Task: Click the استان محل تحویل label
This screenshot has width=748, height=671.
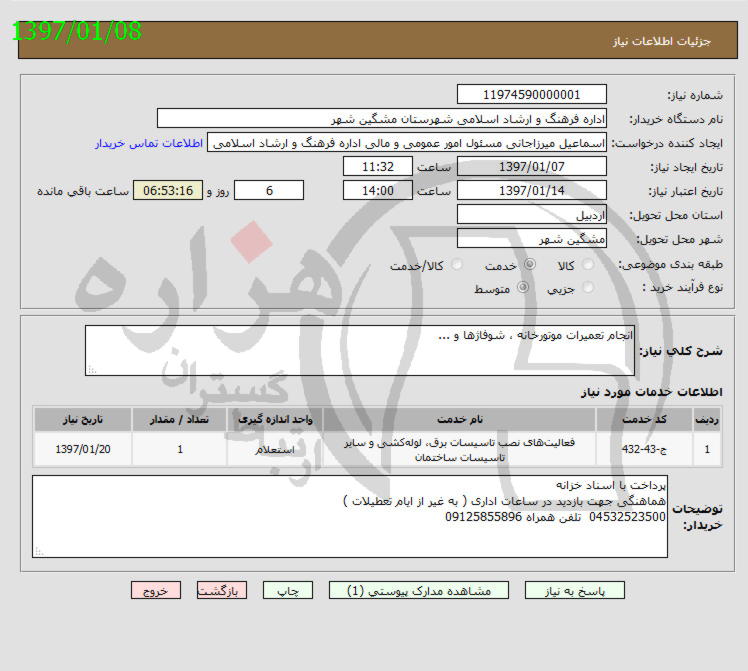Action: (676, 216)
